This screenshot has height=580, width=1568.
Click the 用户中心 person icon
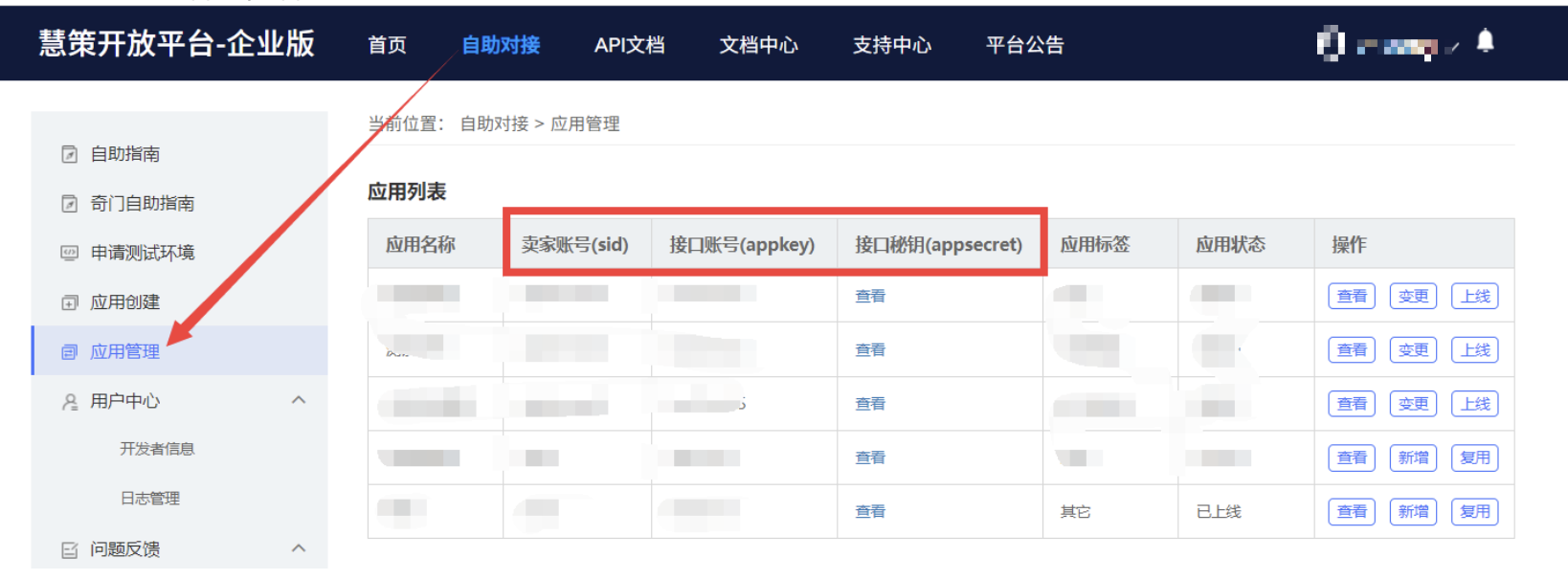pyautogui.click(x=69, y=401)
